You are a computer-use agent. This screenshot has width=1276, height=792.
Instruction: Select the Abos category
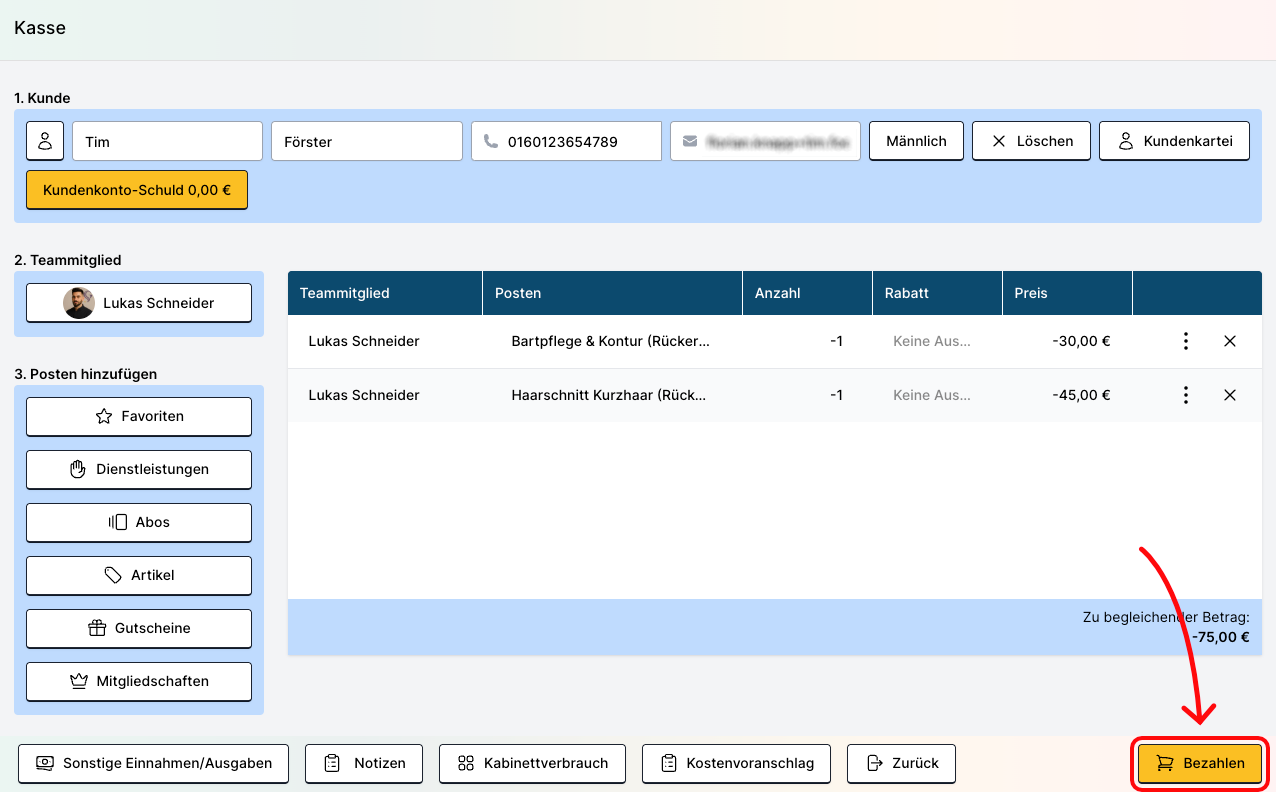click(x=139, y=522)
